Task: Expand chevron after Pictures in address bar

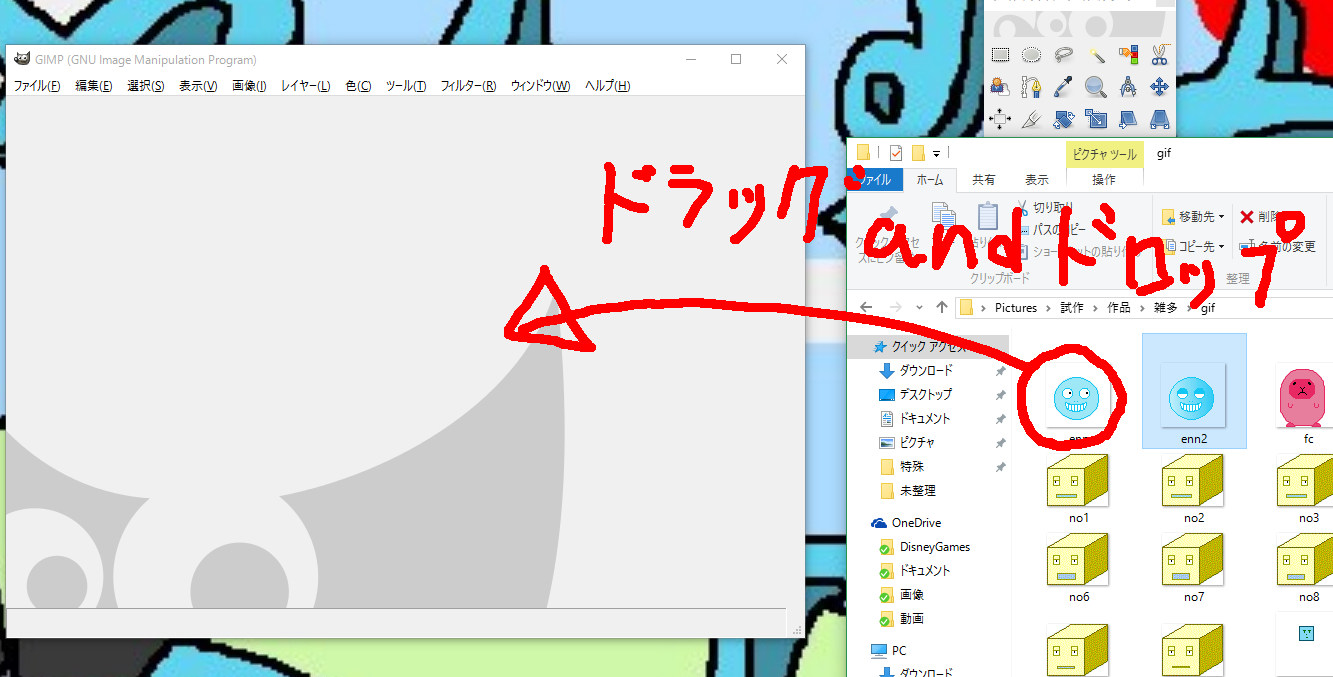Action: 1049,308
